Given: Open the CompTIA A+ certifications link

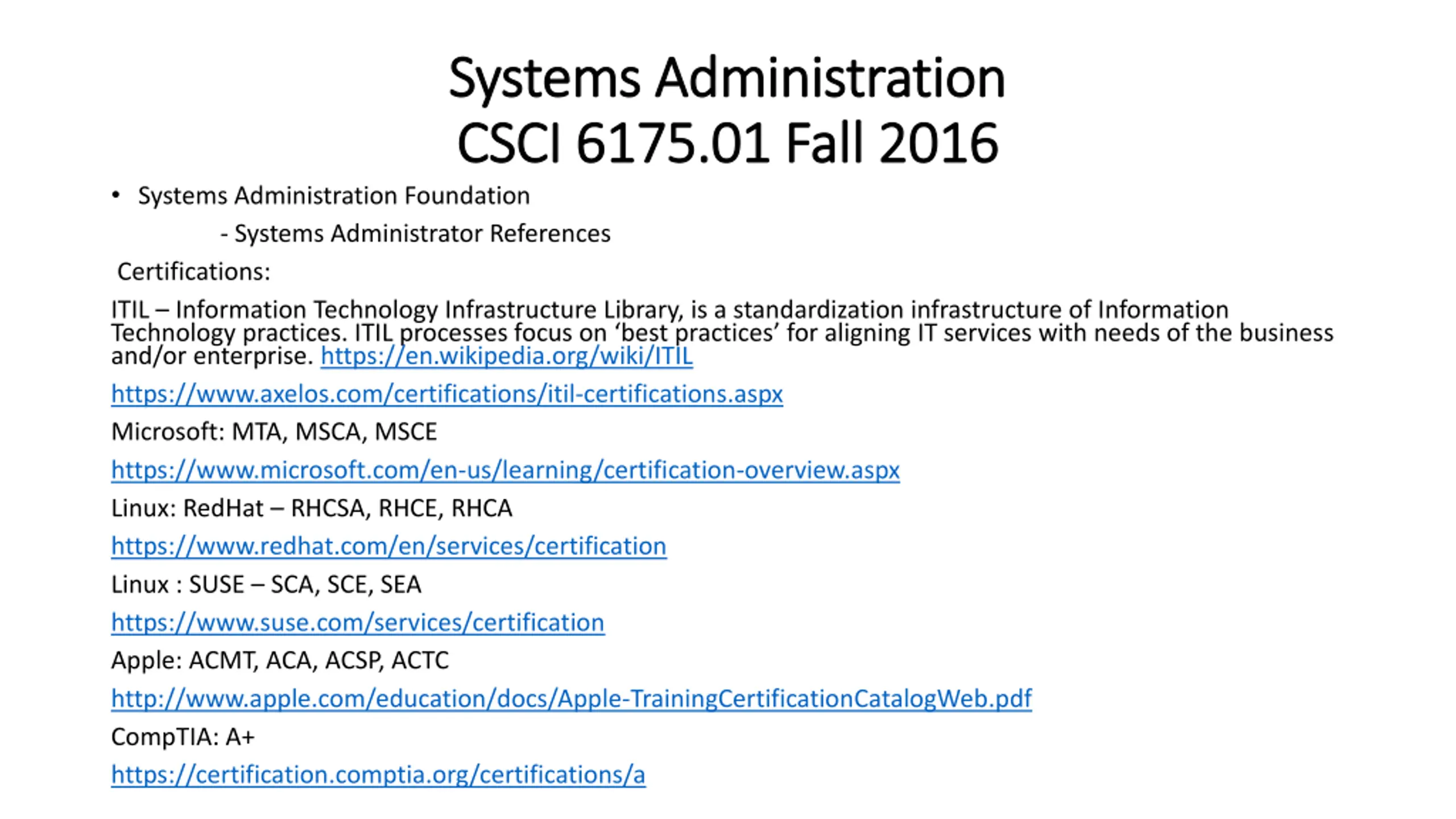Looking at the screenshot, I should point(378,775).
